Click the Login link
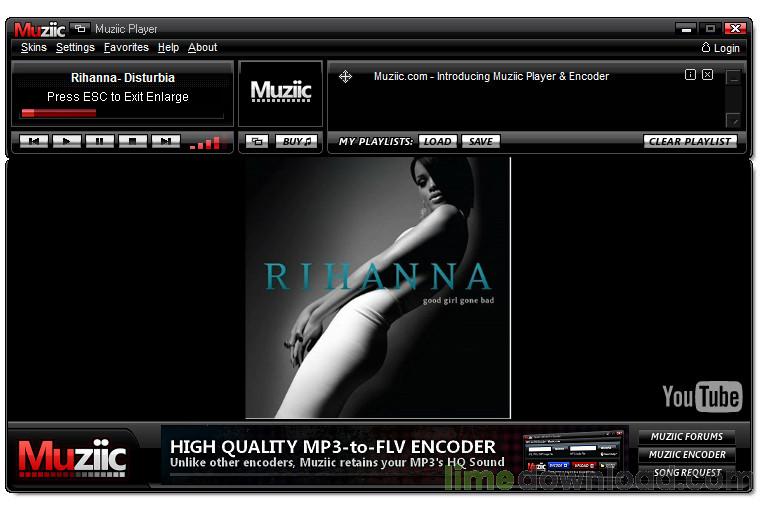Screen dimensions: 762x509 (721, 48)
